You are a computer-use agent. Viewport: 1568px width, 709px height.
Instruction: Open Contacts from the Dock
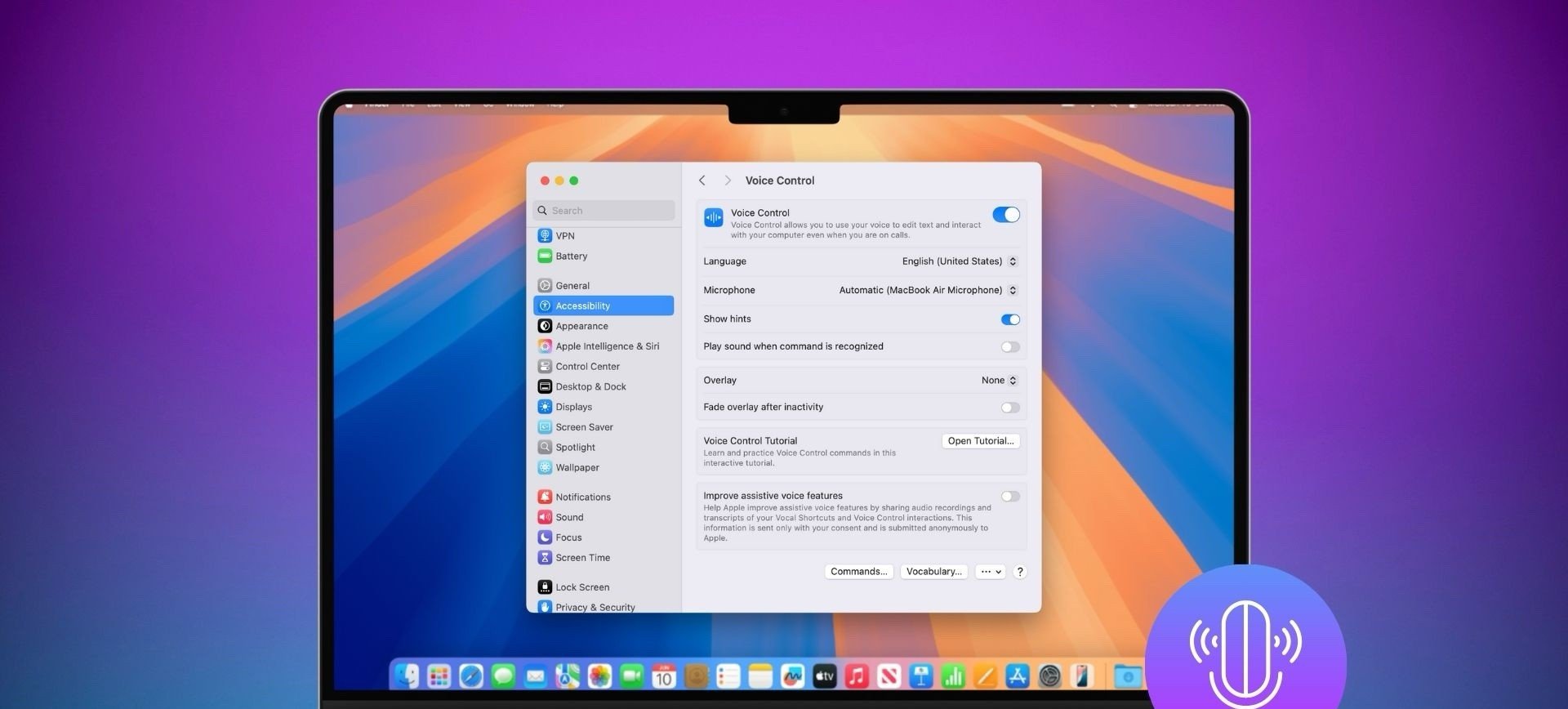tap(696, 676)
